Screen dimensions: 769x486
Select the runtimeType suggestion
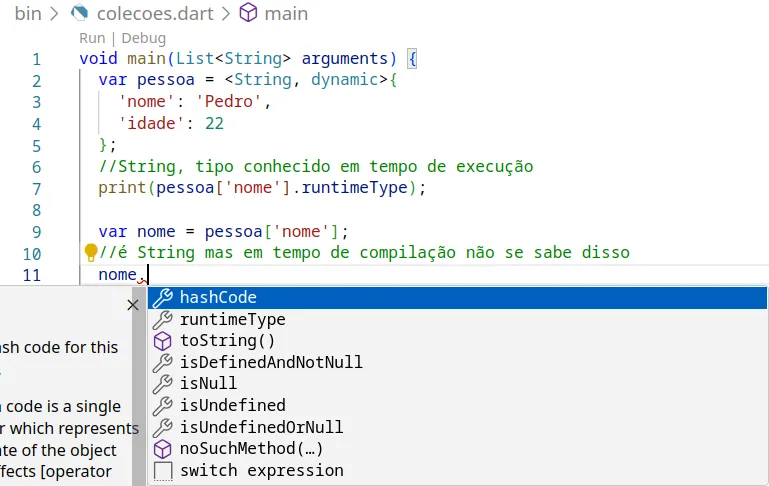pos(457,319)
